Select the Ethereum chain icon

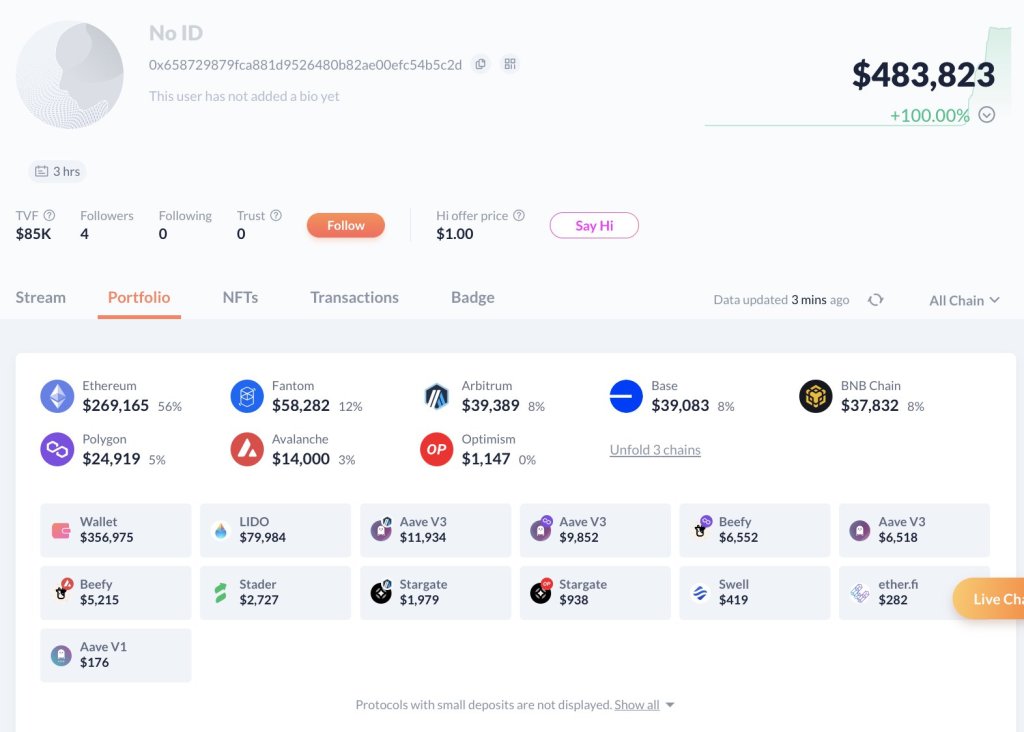pos(57,396)
